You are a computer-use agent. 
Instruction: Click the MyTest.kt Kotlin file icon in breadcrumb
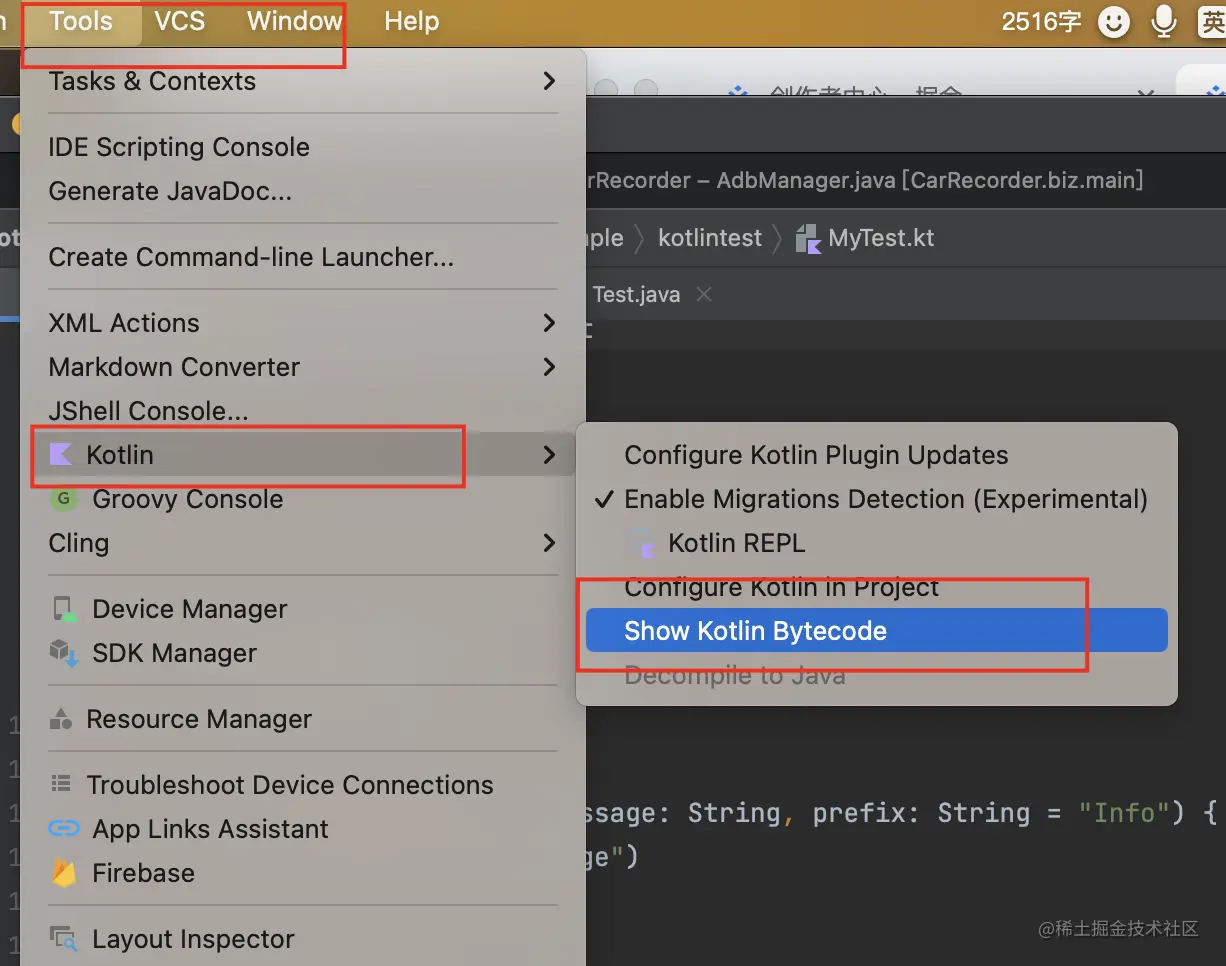click(x=808, y=238)
